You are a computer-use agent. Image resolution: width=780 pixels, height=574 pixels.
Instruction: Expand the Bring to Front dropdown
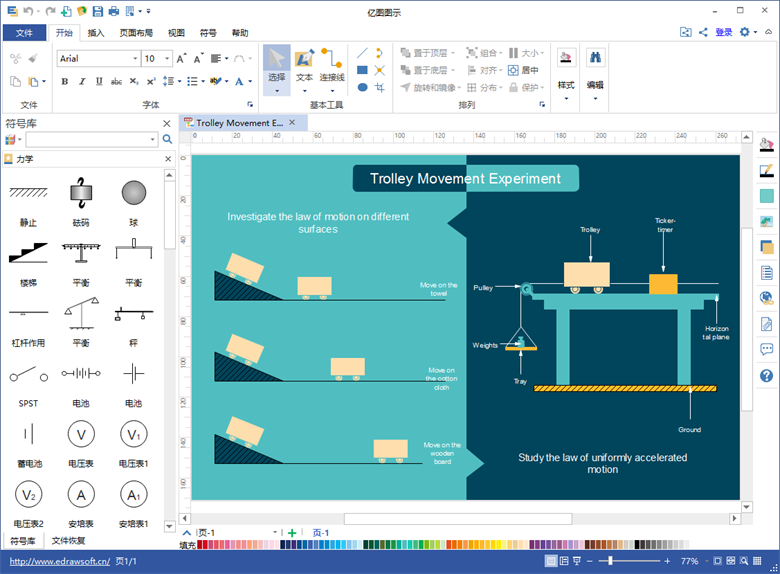[453, 53]
